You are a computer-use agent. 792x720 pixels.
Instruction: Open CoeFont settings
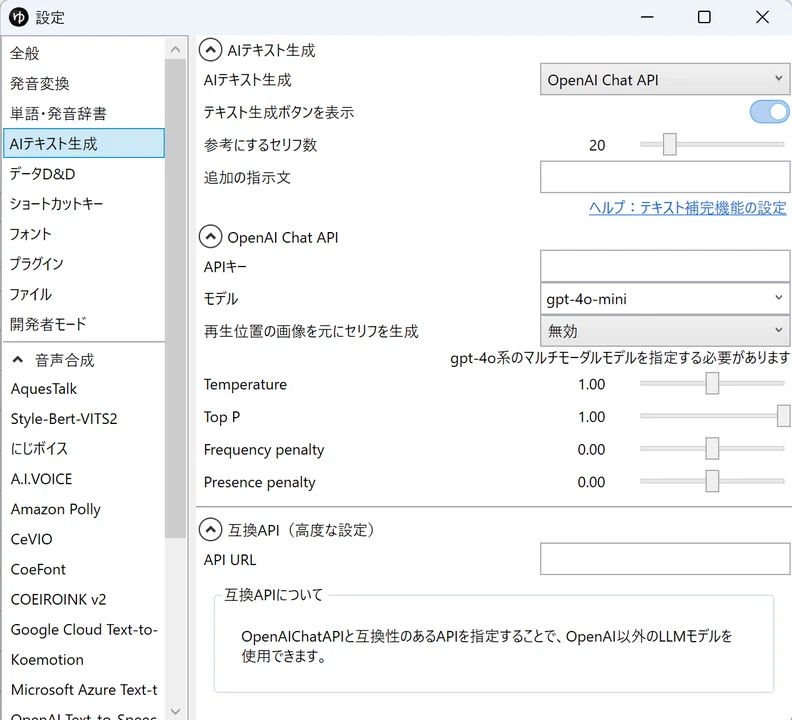coord(84,569)
